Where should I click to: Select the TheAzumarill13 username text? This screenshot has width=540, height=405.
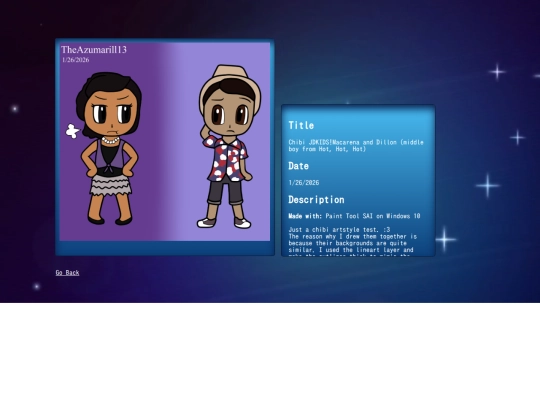94,50
